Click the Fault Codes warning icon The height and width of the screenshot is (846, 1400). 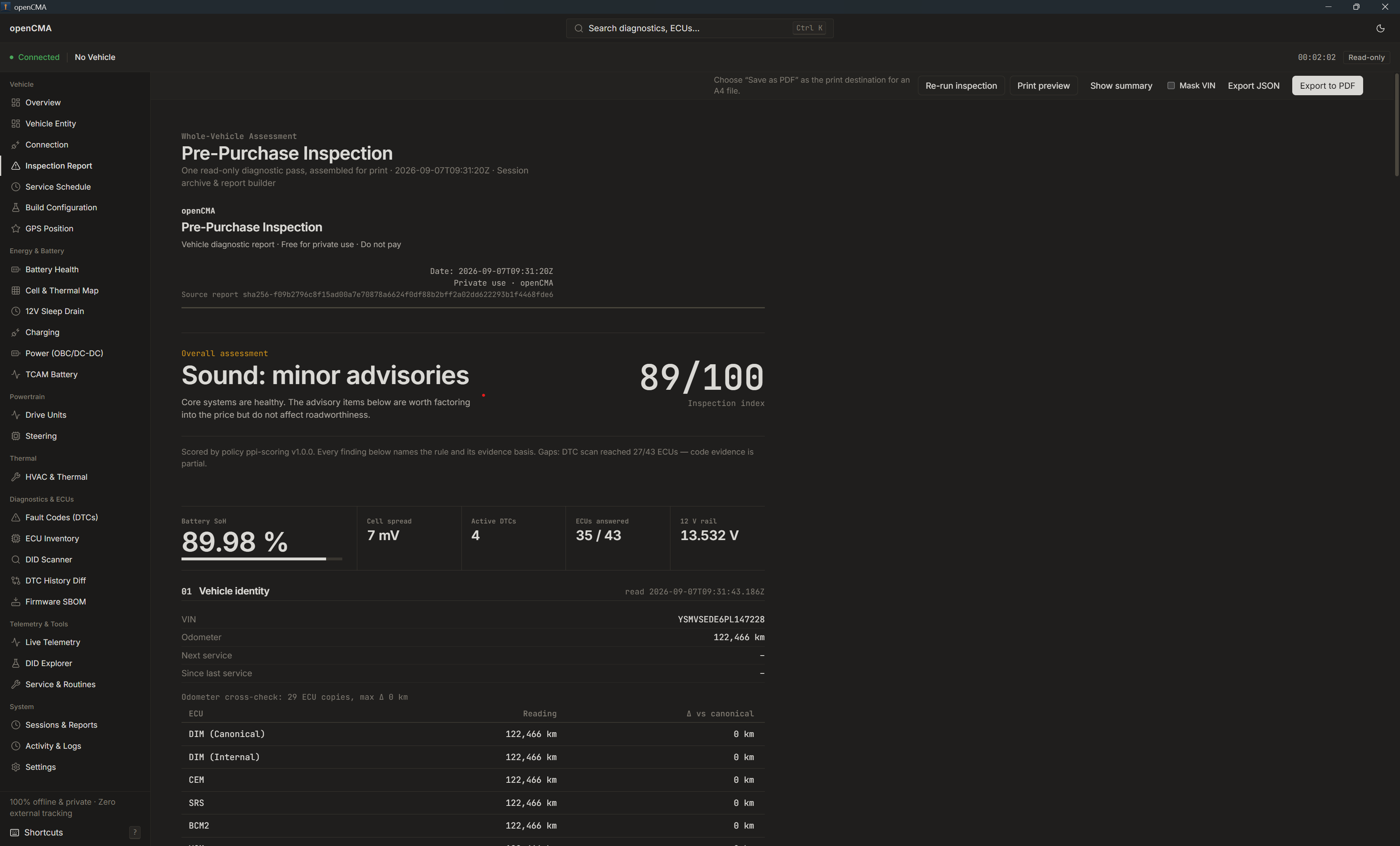tap(15, 517)
